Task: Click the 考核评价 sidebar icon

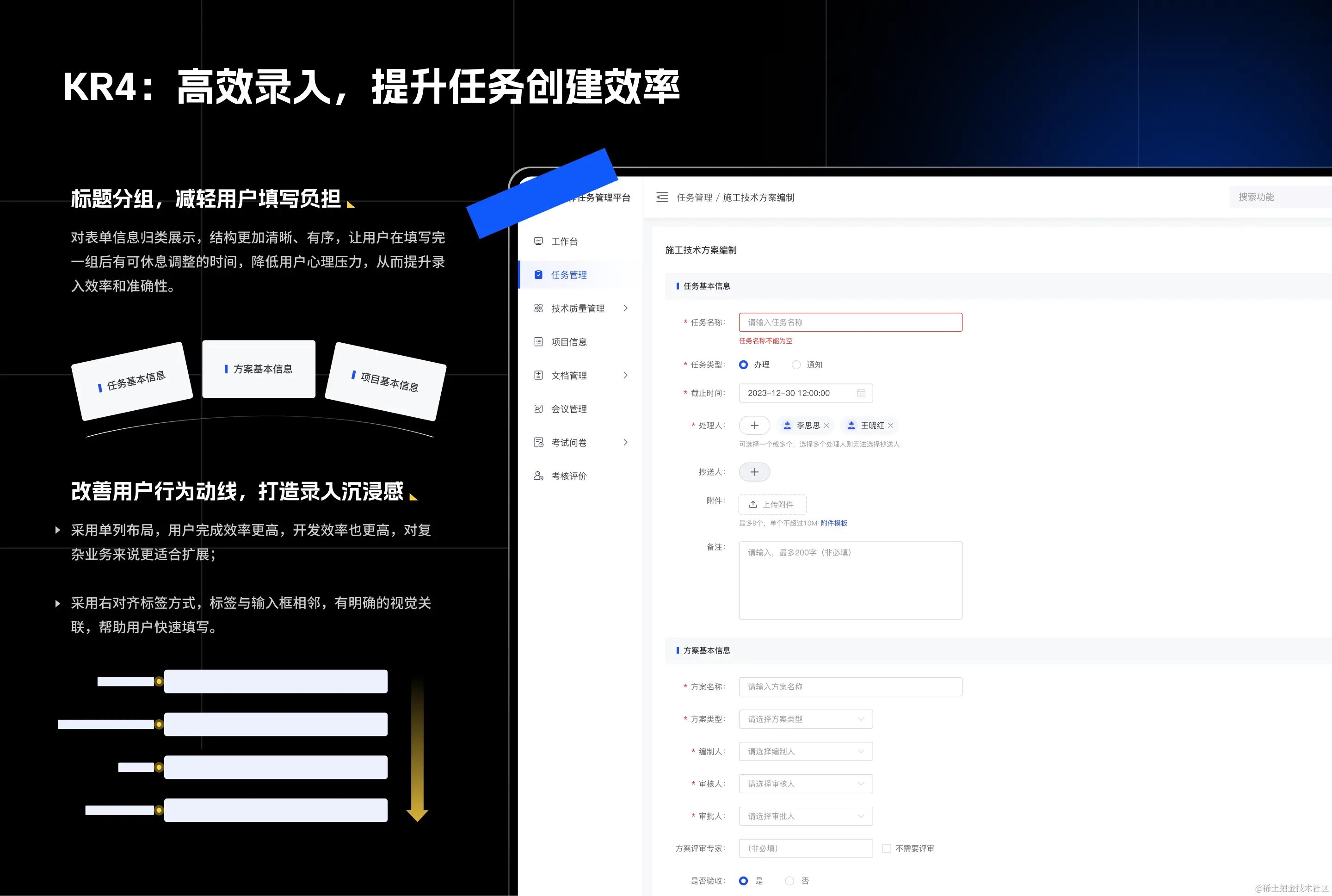Action: 538,476
